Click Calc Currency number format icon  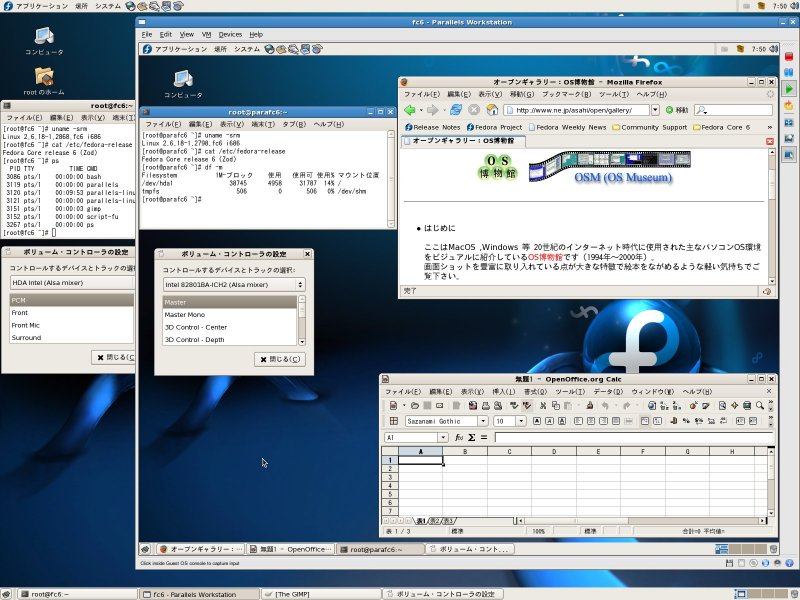(x=674, y=421)
